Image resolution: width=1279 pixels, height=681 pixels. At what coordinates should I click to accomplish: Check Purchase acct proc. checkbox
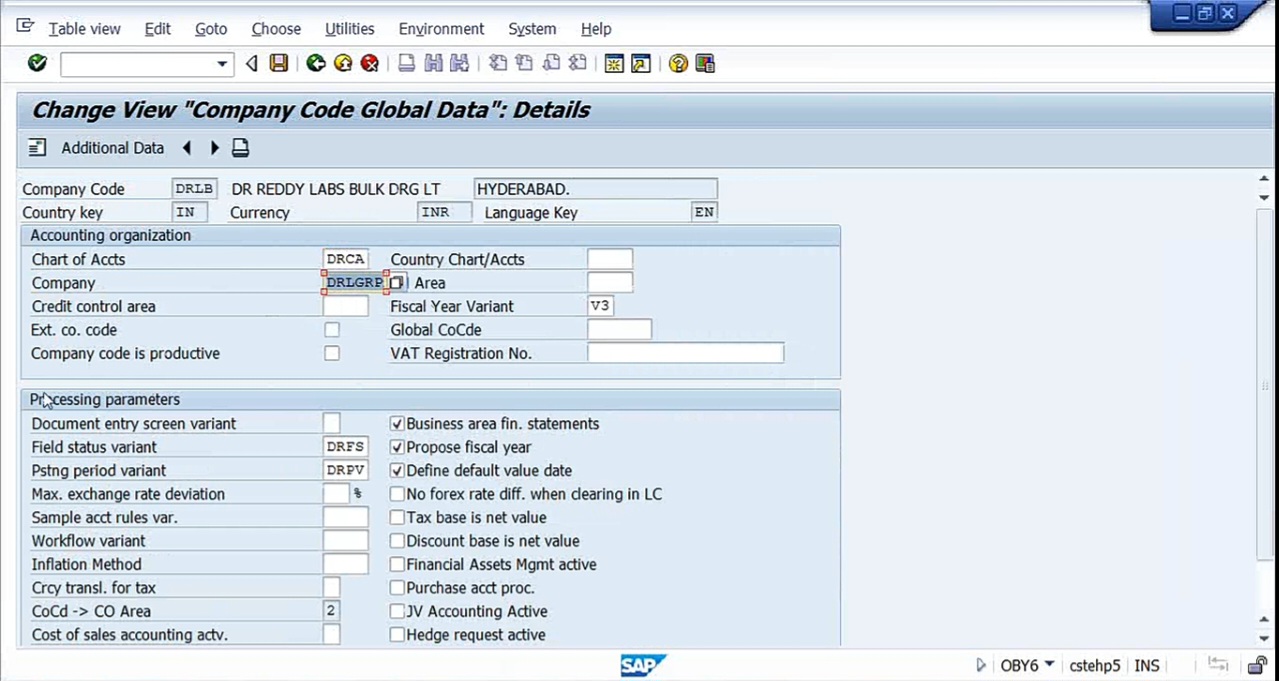click(397, 588)
